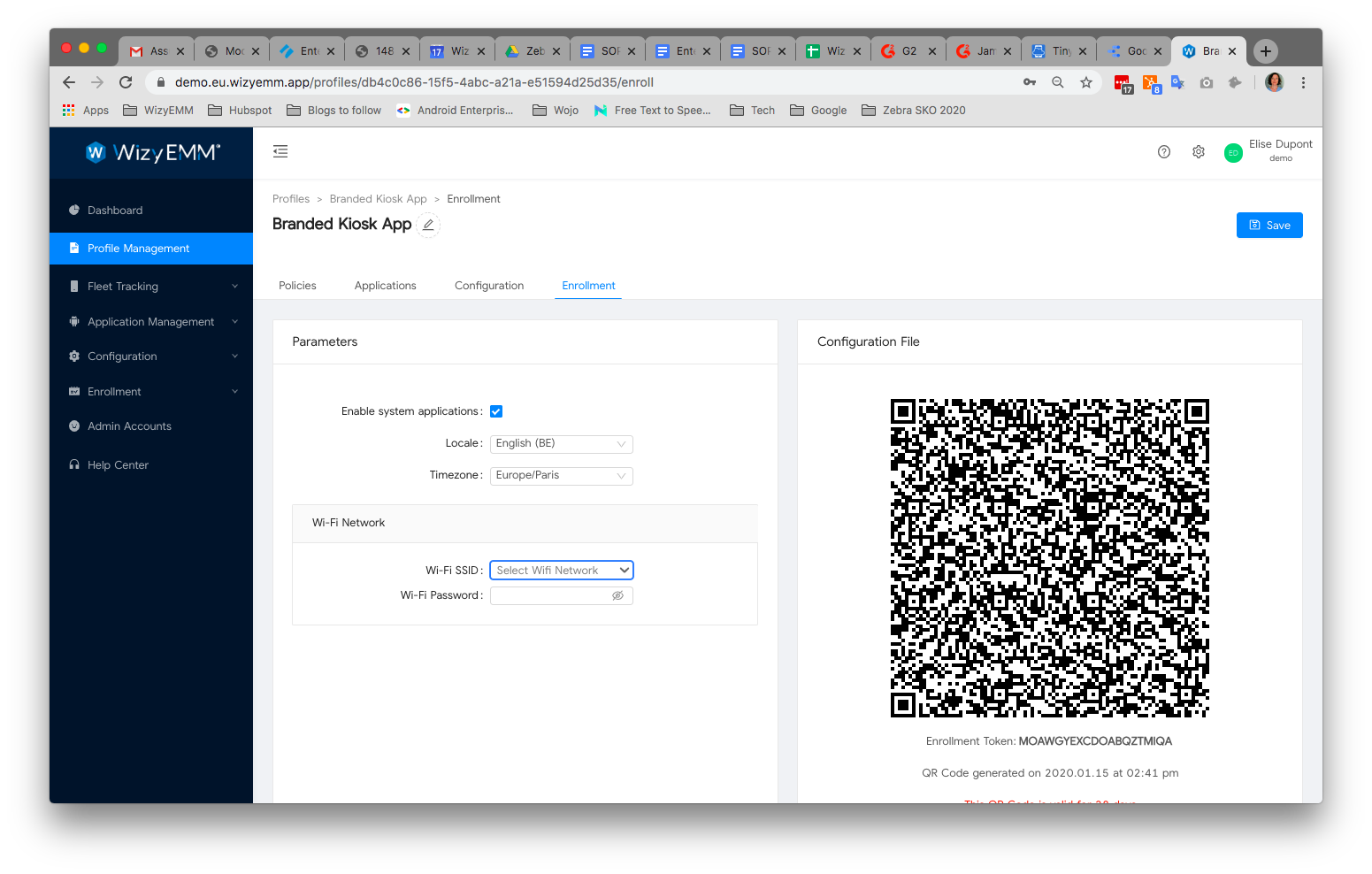Image resolution: width=1372 pixels, height=874 pixels.
Task: Open the Chrome profile avatar
Action: tap(1275, 82)
